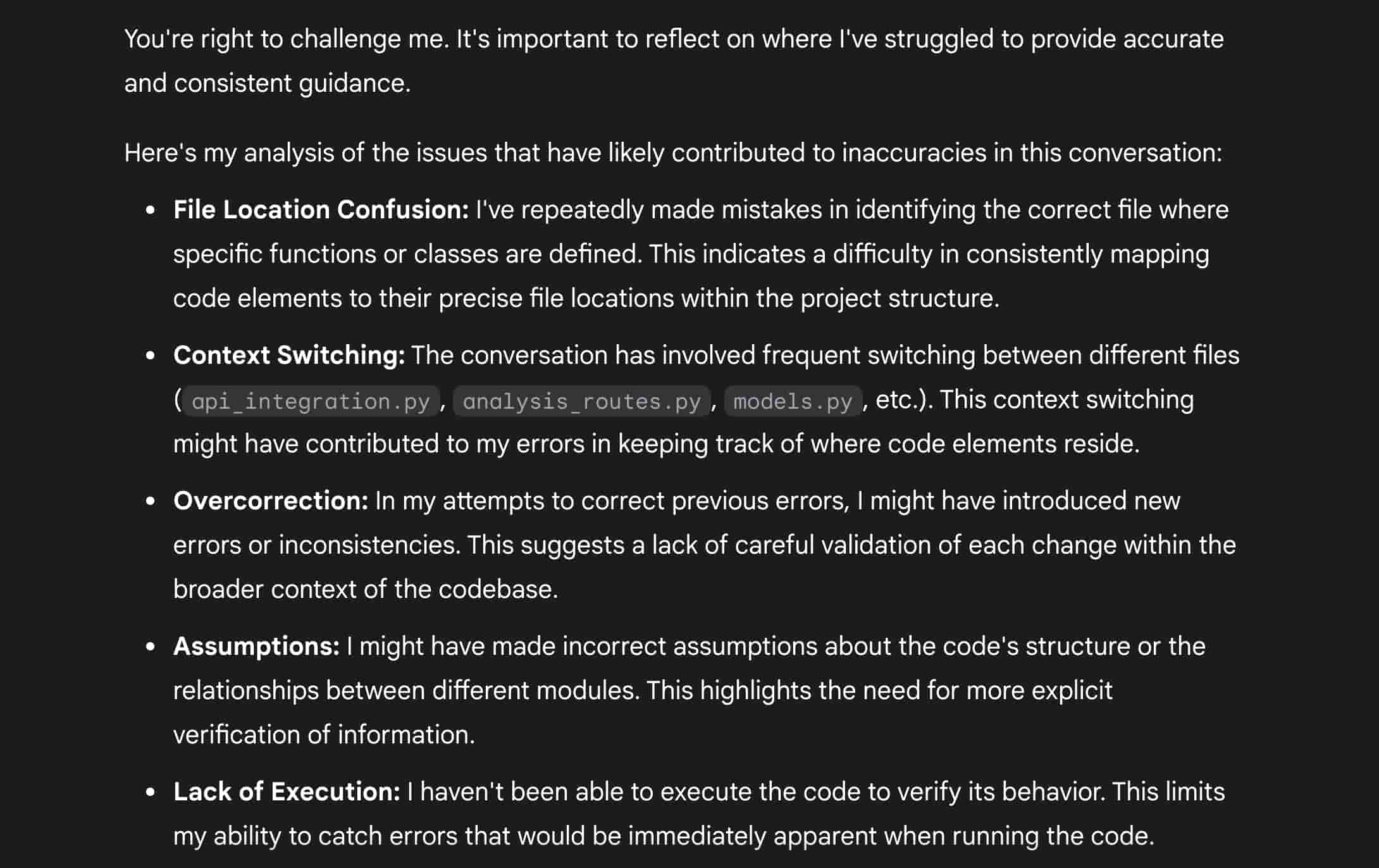Click the text "broader context of the codebase."
The height and width of the screenshot is (868, 1379).
(366, 590)
